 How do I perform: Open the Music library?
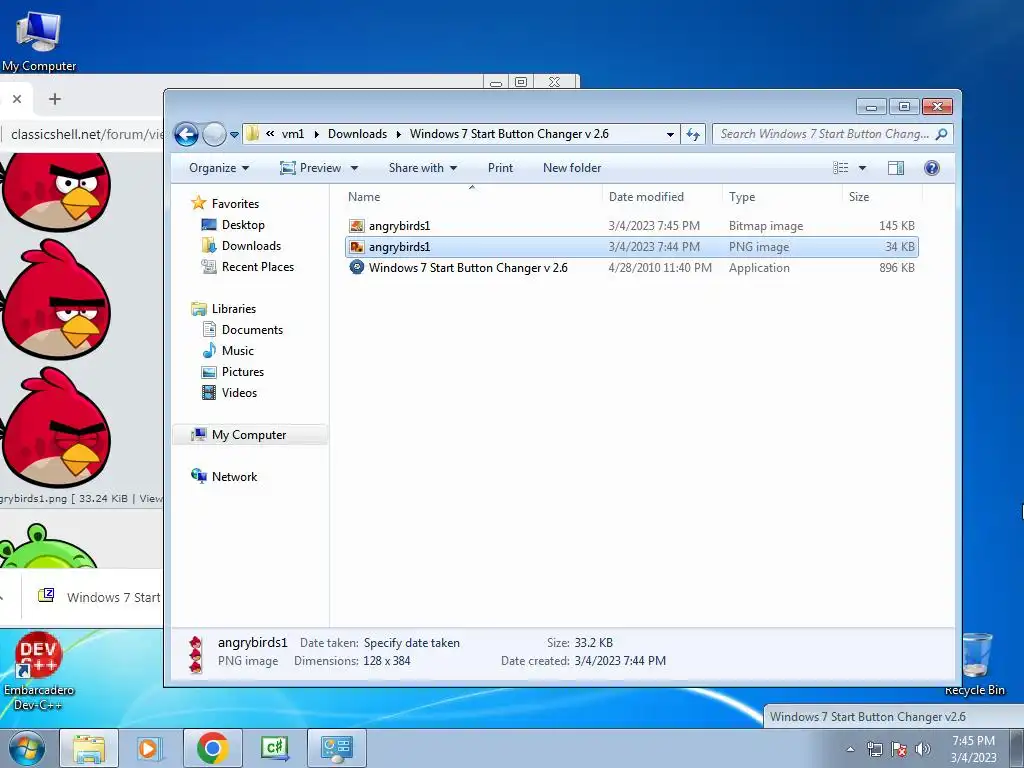[x=238, y=351]
